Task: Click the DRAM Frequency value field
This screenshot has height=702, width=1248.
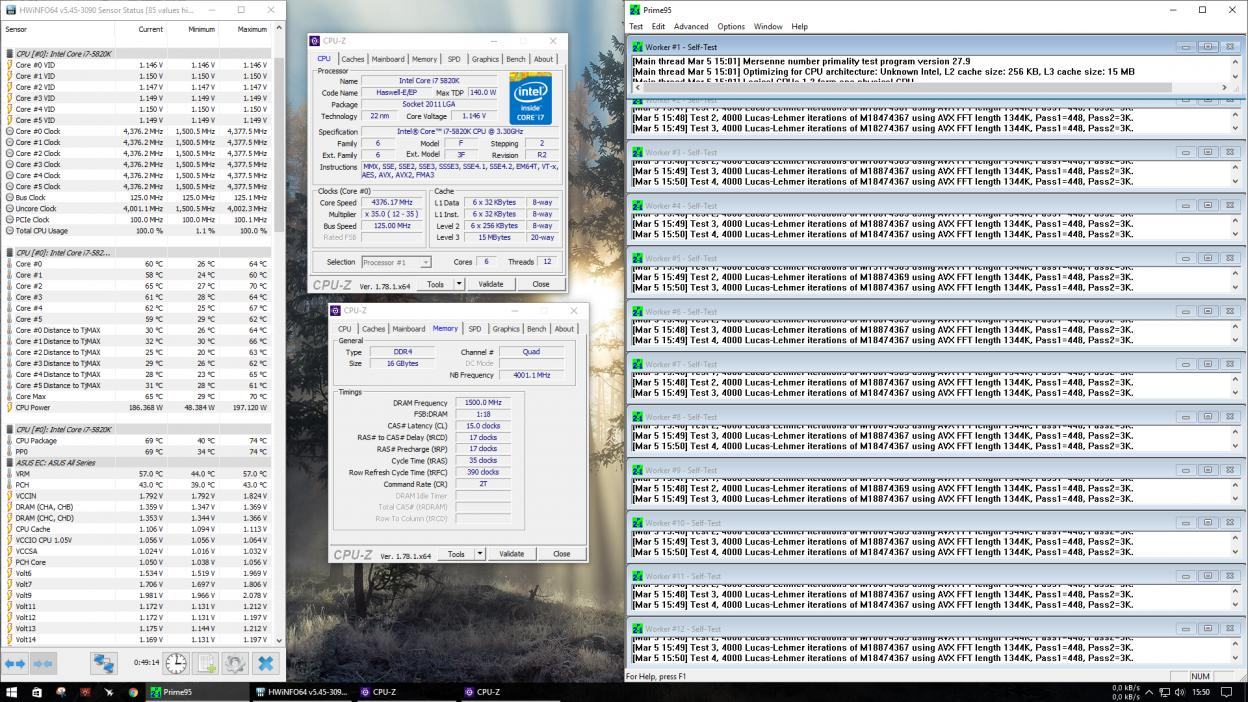Action: [x=482, y=403]
